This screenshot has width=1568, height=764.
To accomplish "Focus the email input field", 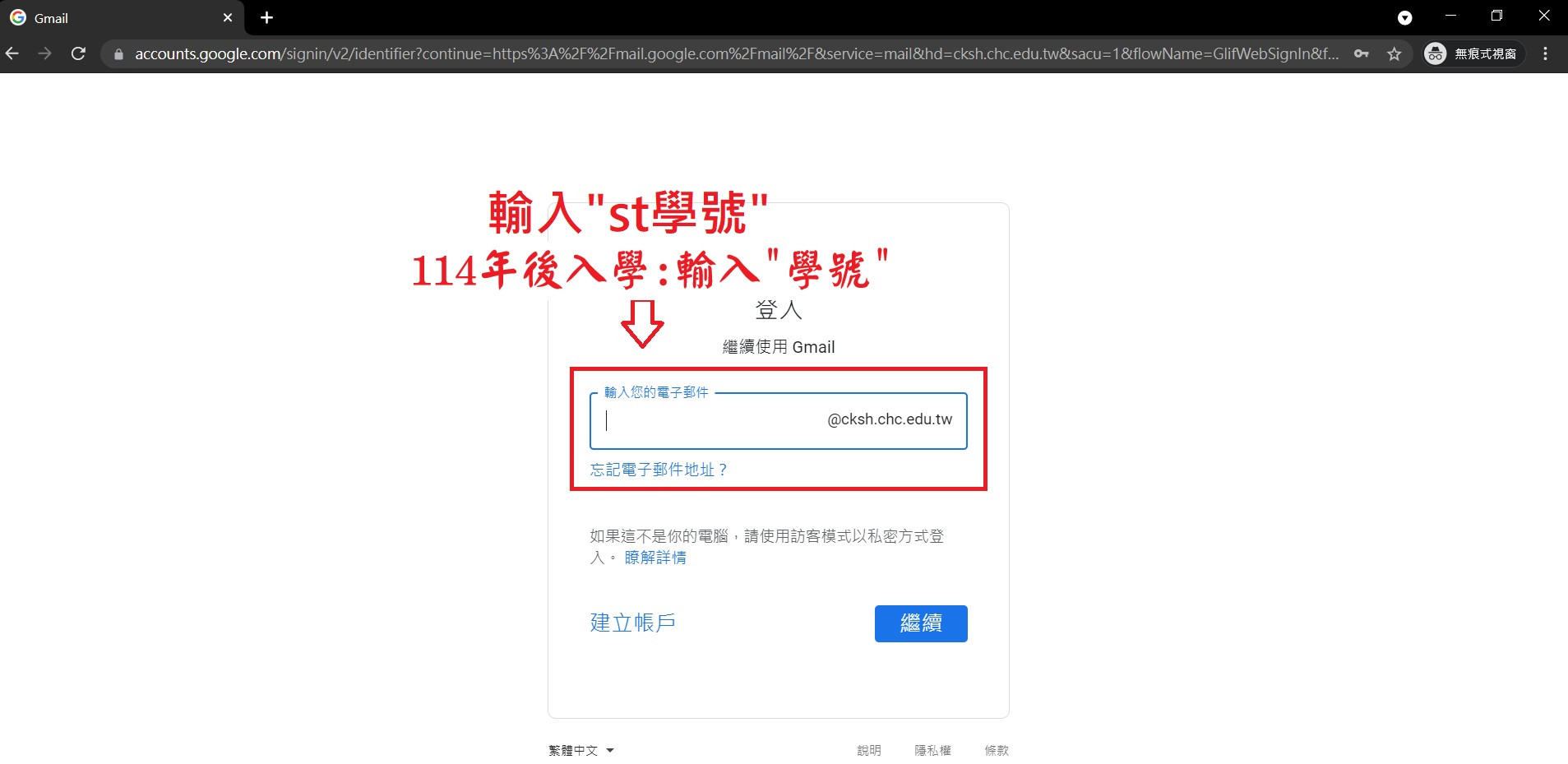I will [x=778, y=421].
